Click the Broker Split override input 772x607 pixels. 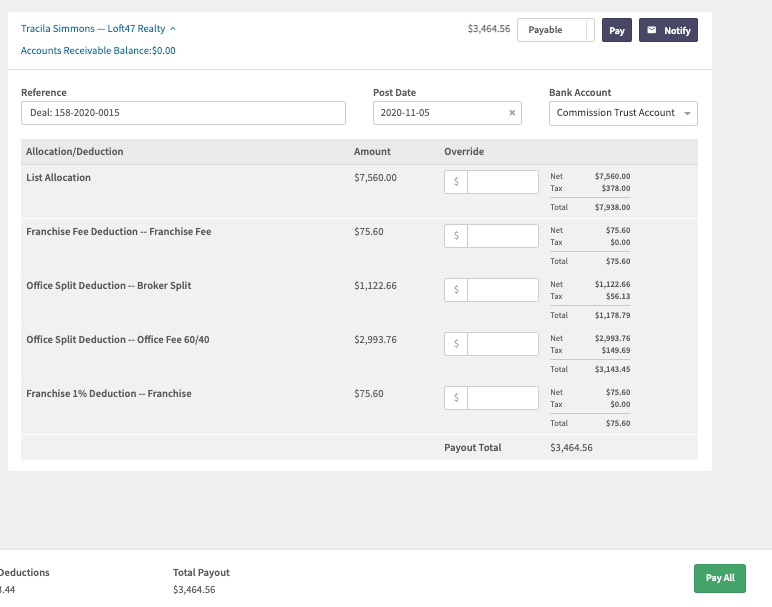point(502,290)
